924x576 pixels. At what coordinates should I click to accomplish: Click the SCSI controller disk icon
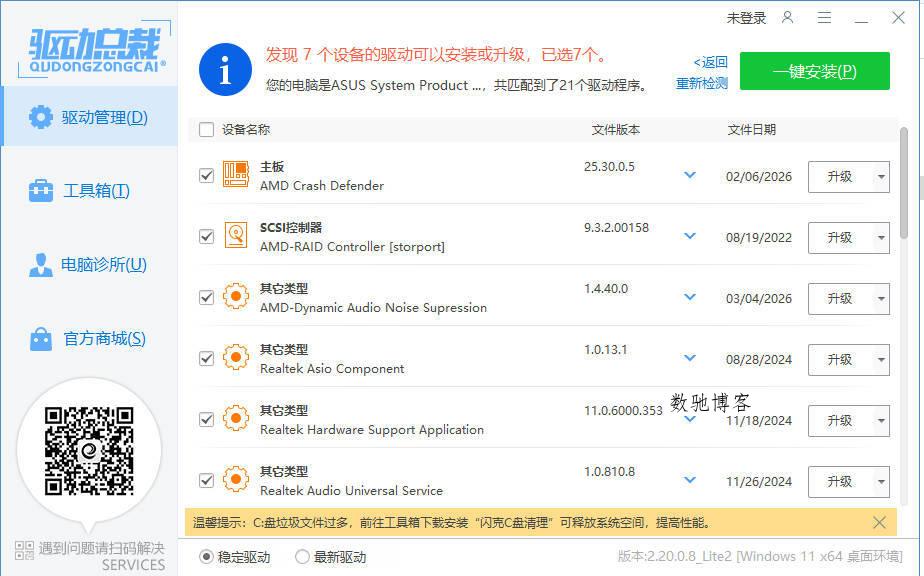pyautogui.click(x=236, y=235)
